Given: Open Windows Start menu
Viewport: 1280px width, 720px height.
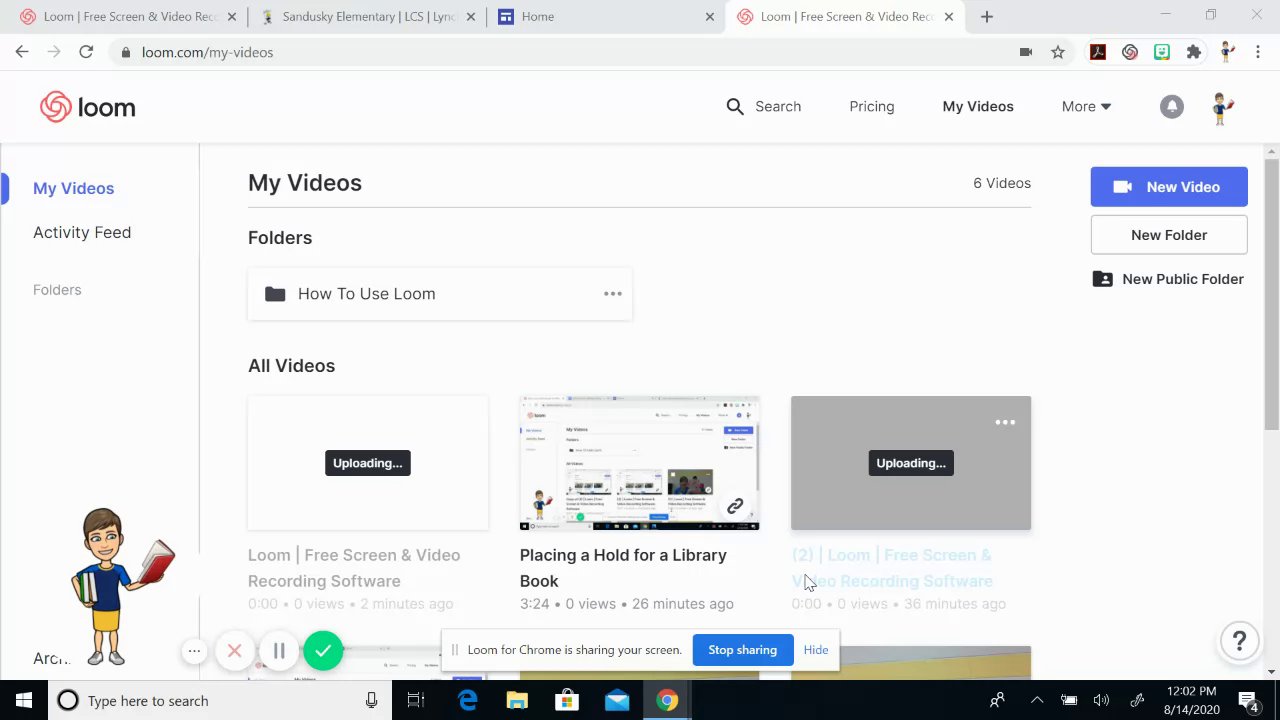Looking at the screenshot, I should pyautogui.click(x=24, y=700).
